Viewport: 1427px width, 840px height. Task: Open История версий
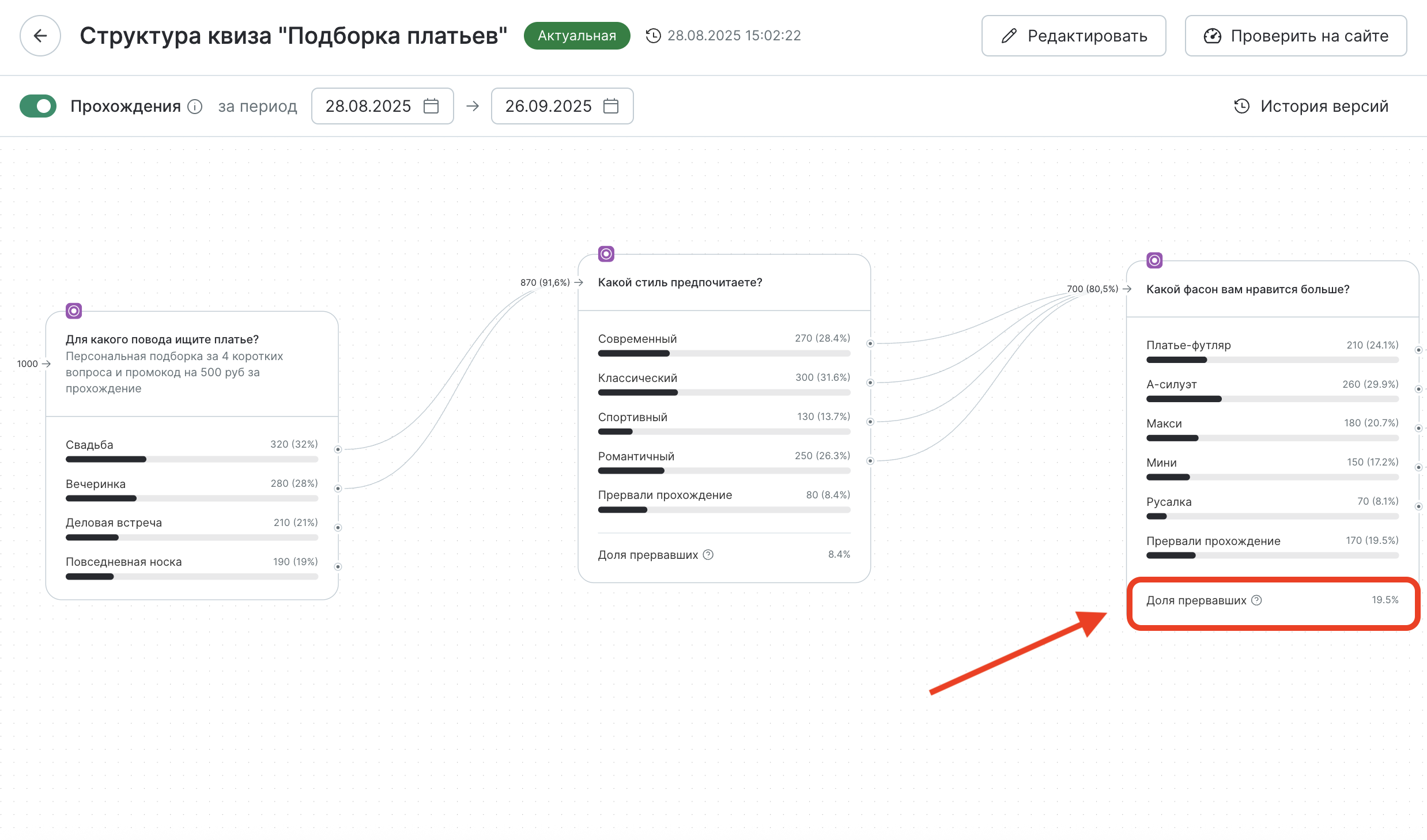(x=1311, y=106)
